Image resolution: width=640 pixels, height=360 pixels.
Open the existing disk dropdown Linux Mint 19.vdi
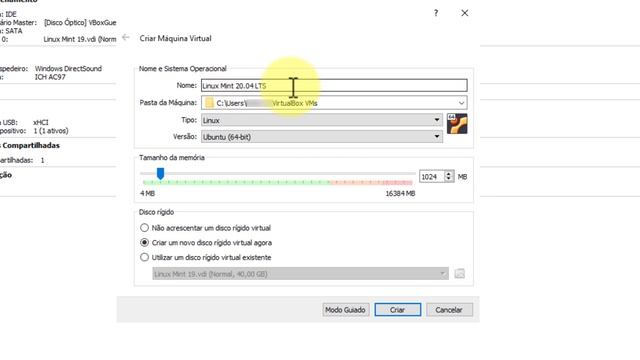point(300,273)
